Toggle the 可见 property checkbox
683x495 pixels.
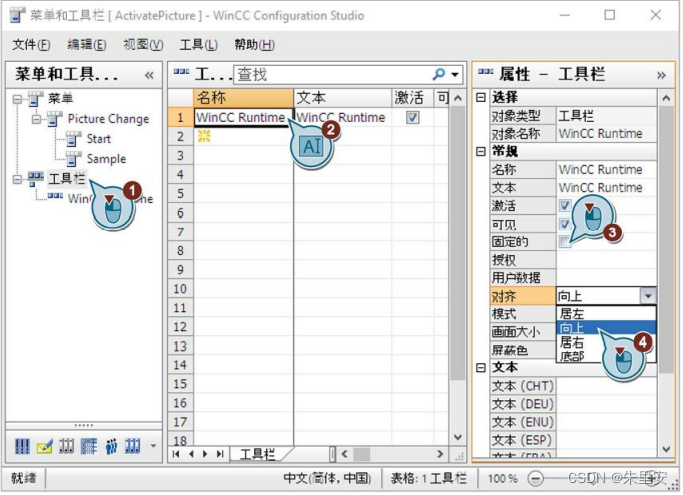click(565, 224)
